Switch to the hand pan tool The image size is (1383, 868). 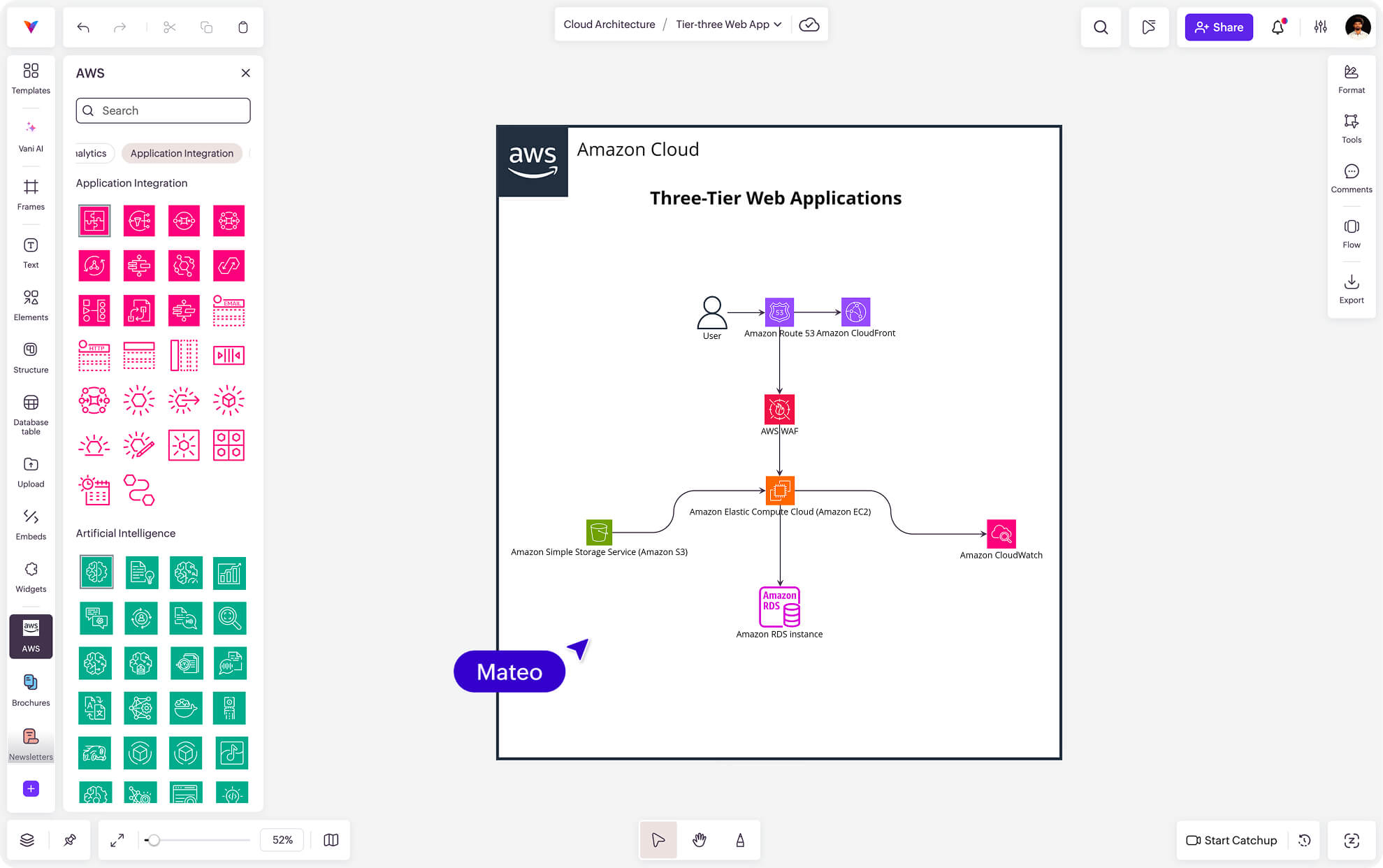click(700, 840)
